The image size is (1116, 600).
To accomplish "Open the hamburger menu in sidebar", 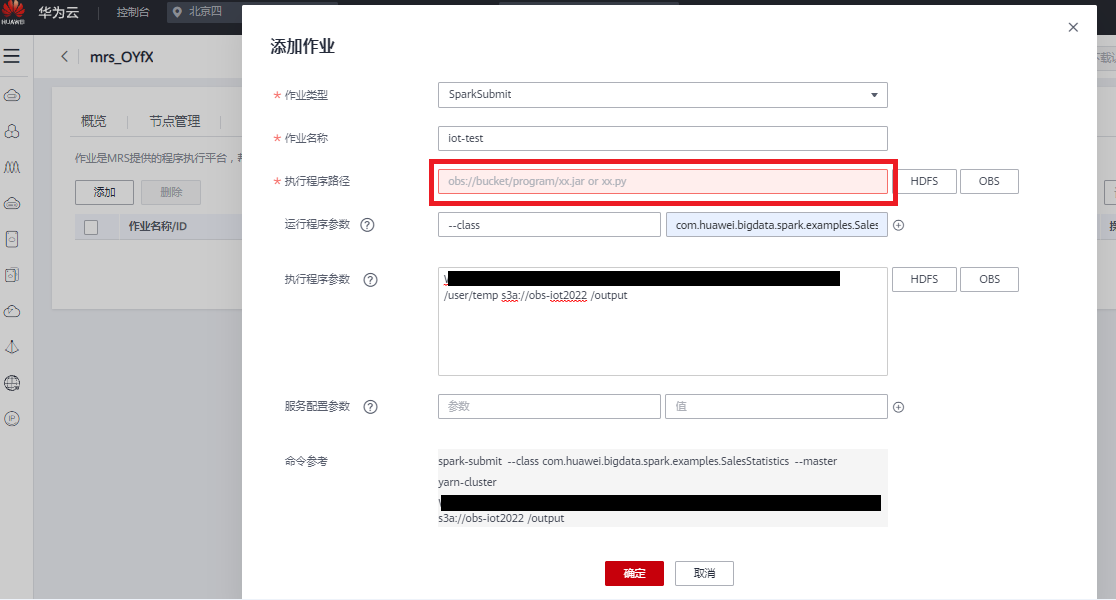I will [x=11, y=56].
